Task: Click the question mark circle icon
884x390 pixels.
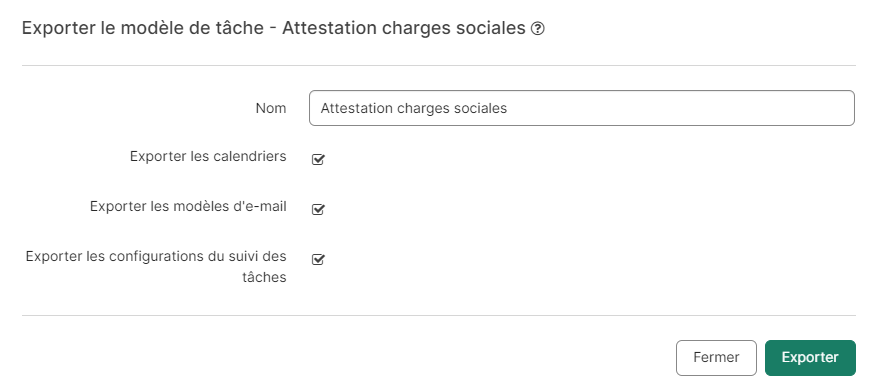Action: pos(538,29)
